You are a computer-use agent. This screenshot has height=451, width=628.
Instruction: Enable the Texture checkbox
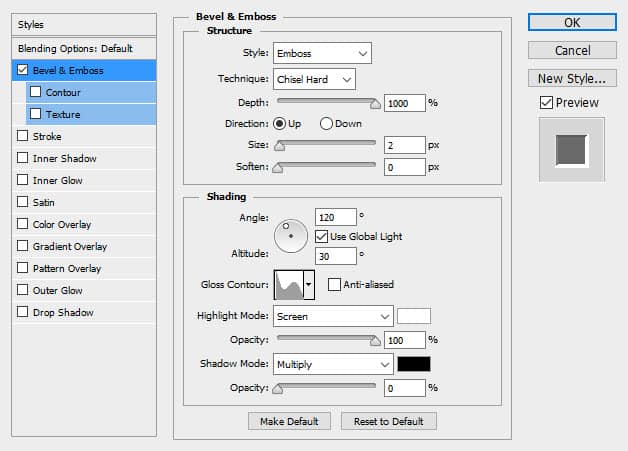click(36, 115)
